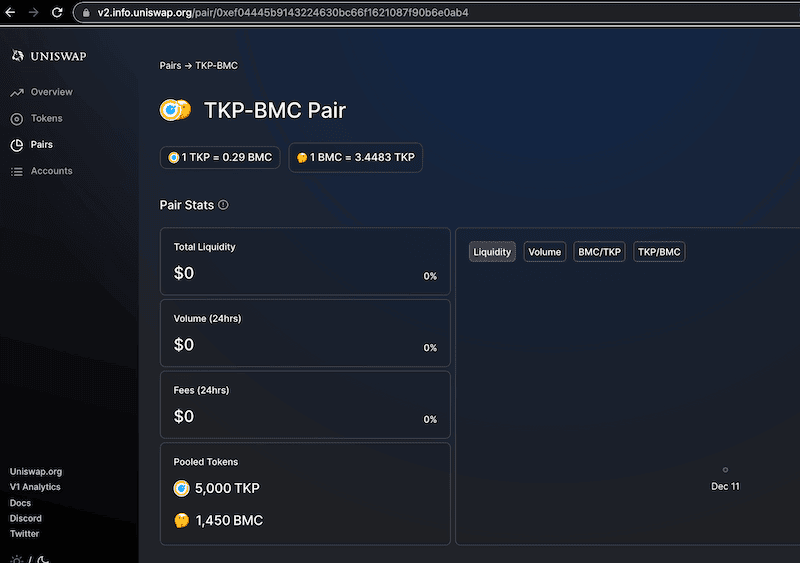The width and height of the screenshot is (800, 563).
Task: Click the TKP token icon in Pooled Tokens
Action: click(x=181, y=488)
